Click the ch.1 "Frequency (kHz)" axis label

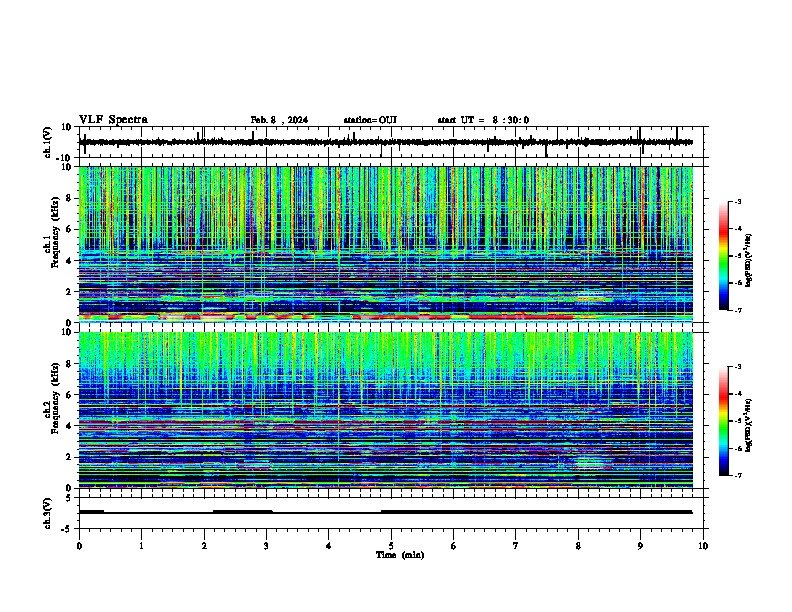55,232
